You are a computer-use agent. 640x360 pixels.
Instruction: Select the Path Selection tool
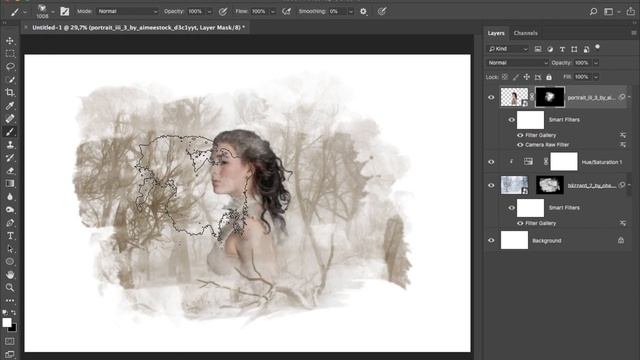tap(10, 249)
